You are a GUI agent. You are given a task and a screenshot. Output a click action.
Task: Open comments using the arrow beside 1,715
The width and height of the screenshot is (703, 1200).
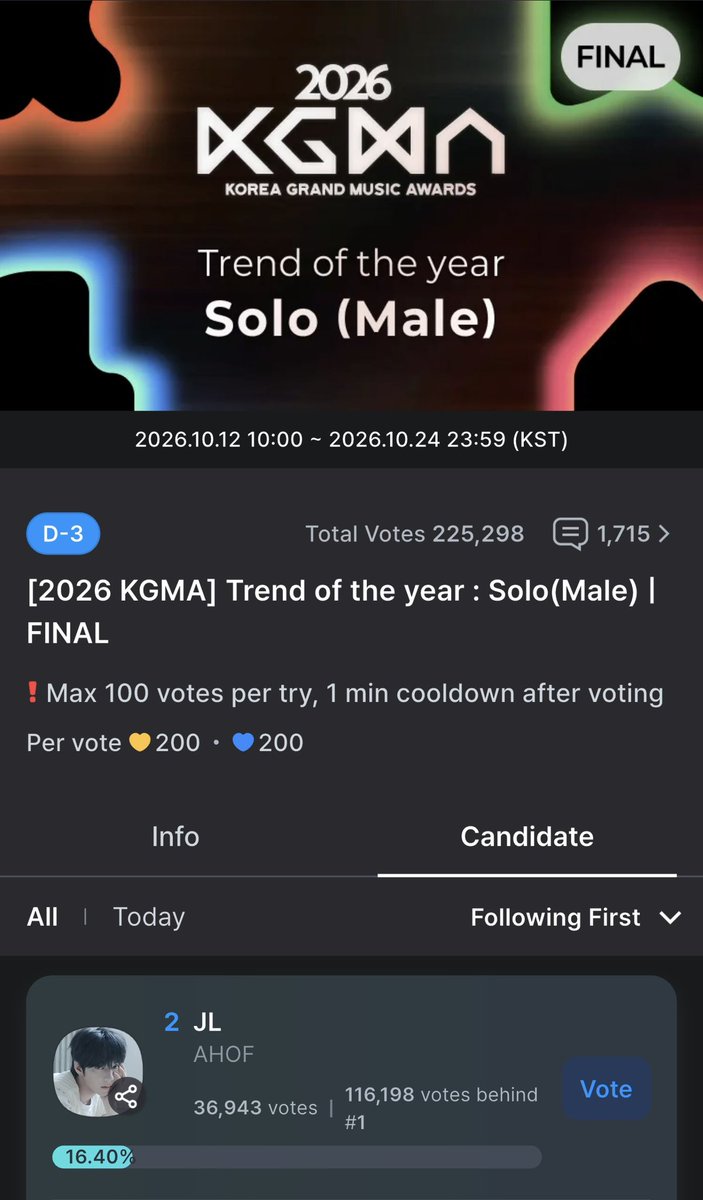tap(664, 535)
